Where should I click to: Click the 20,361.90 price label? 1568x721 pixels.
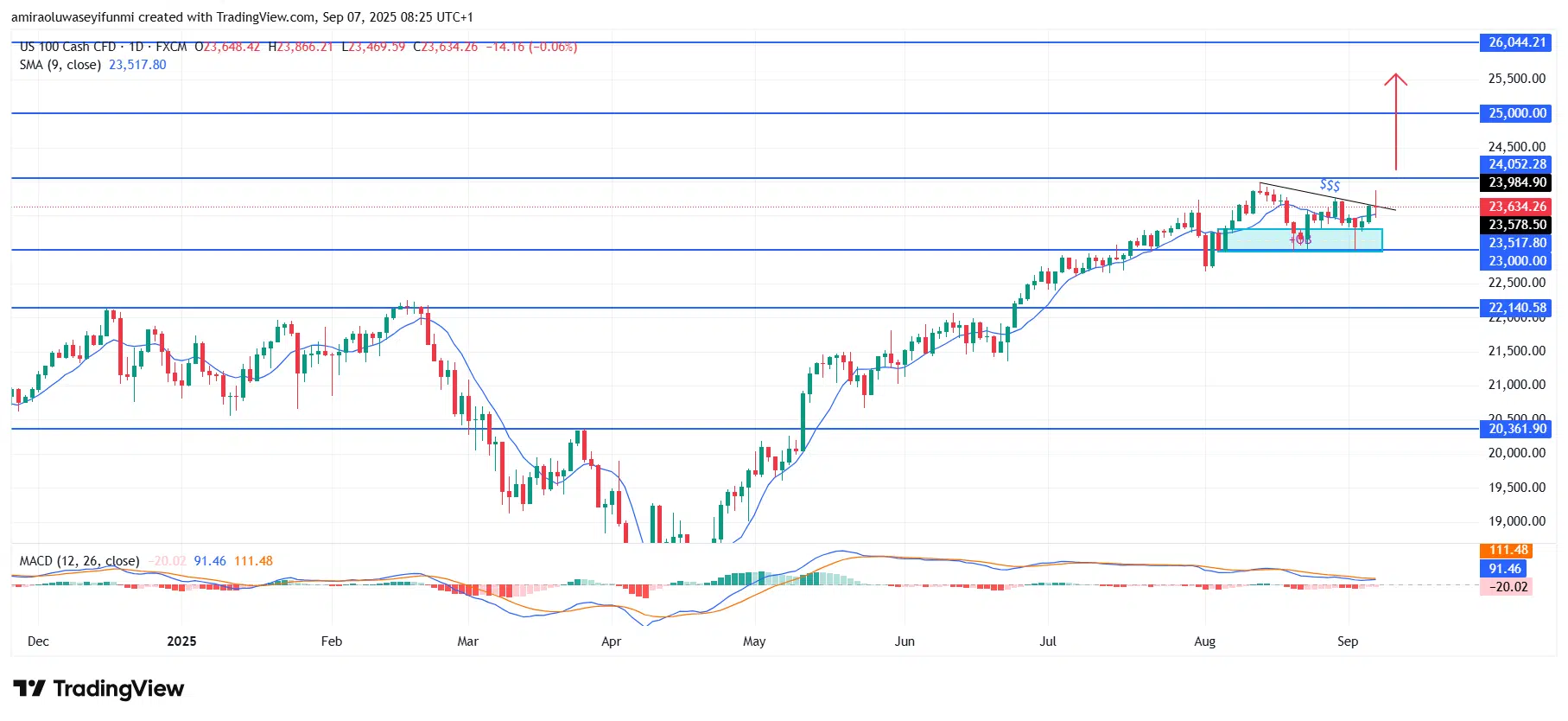tap(1516, 429)
